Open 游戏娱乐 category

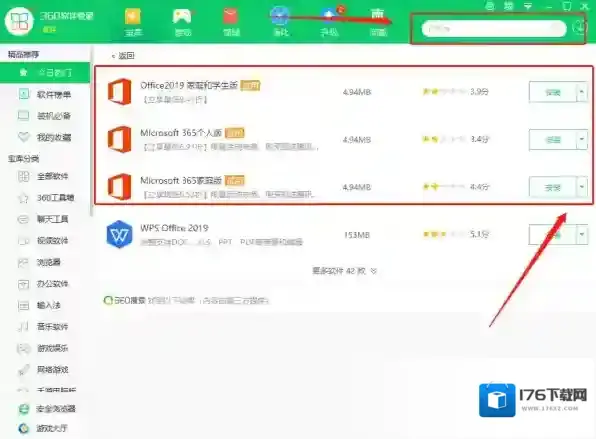point(43,348)
